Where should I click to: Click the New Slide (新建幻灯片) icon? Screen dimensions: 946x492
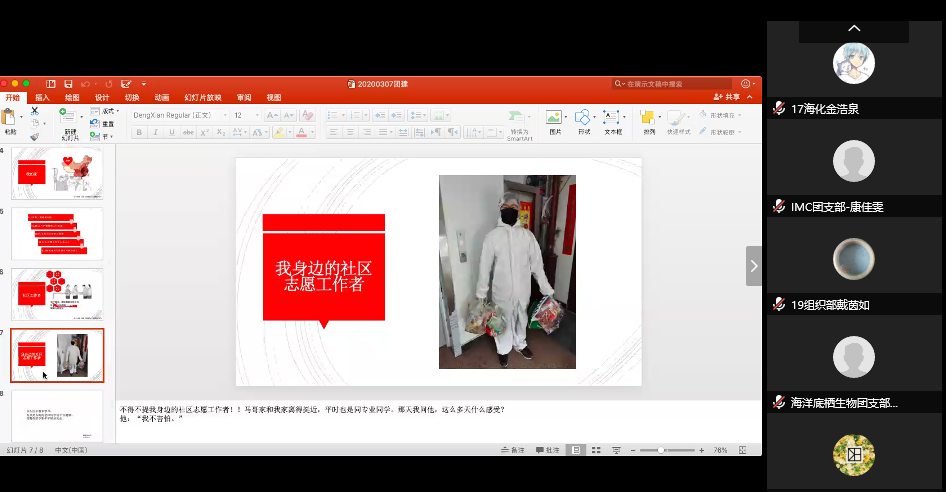[x=69, y=118]
